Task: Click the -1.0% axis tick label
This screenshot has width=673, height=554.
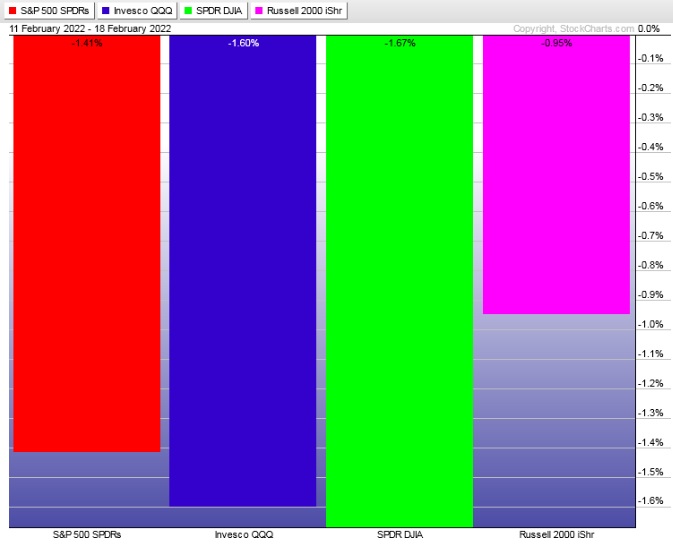Action: 650,324
